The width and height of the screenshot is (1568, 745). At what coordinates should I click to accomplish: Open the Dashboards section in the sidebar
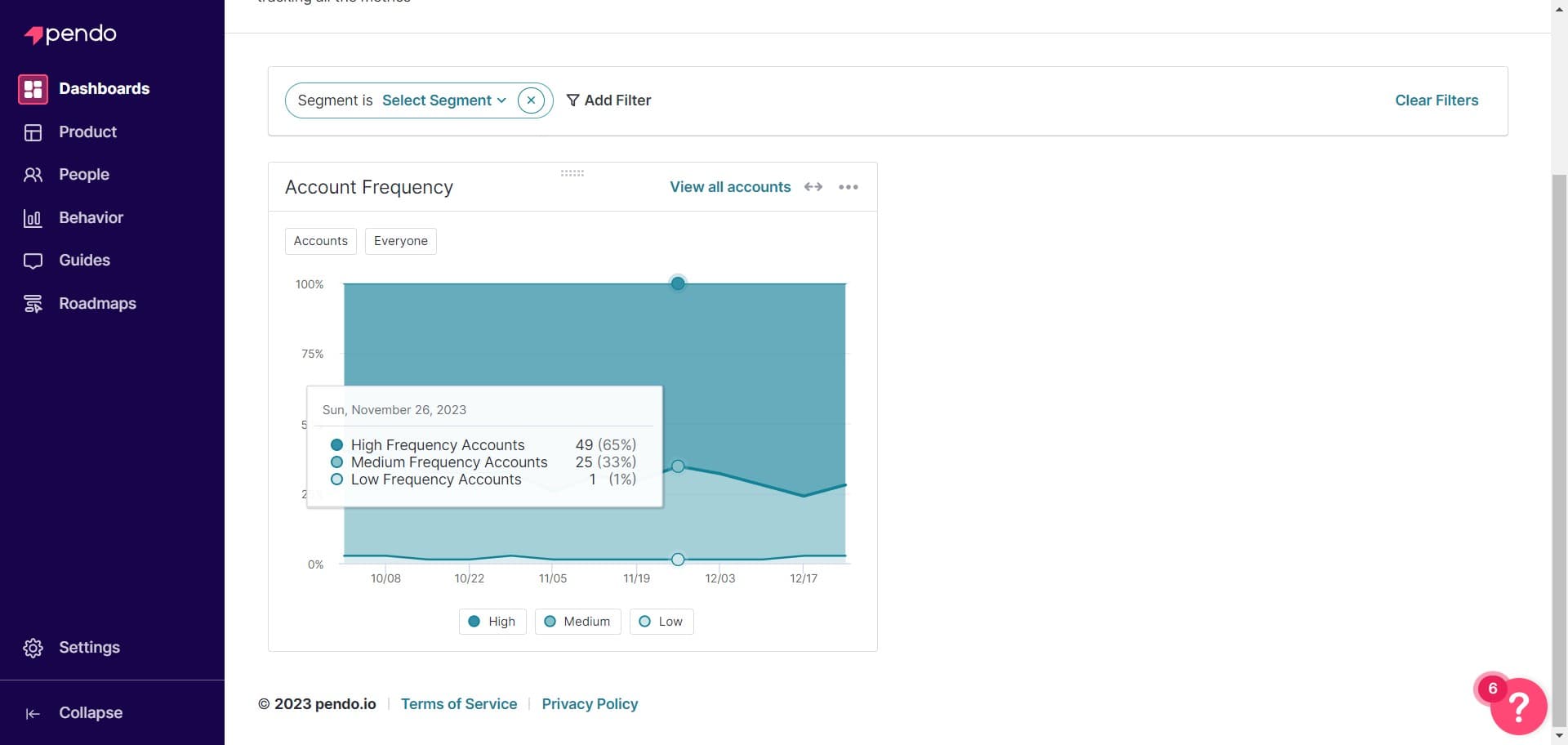(104, 88)
